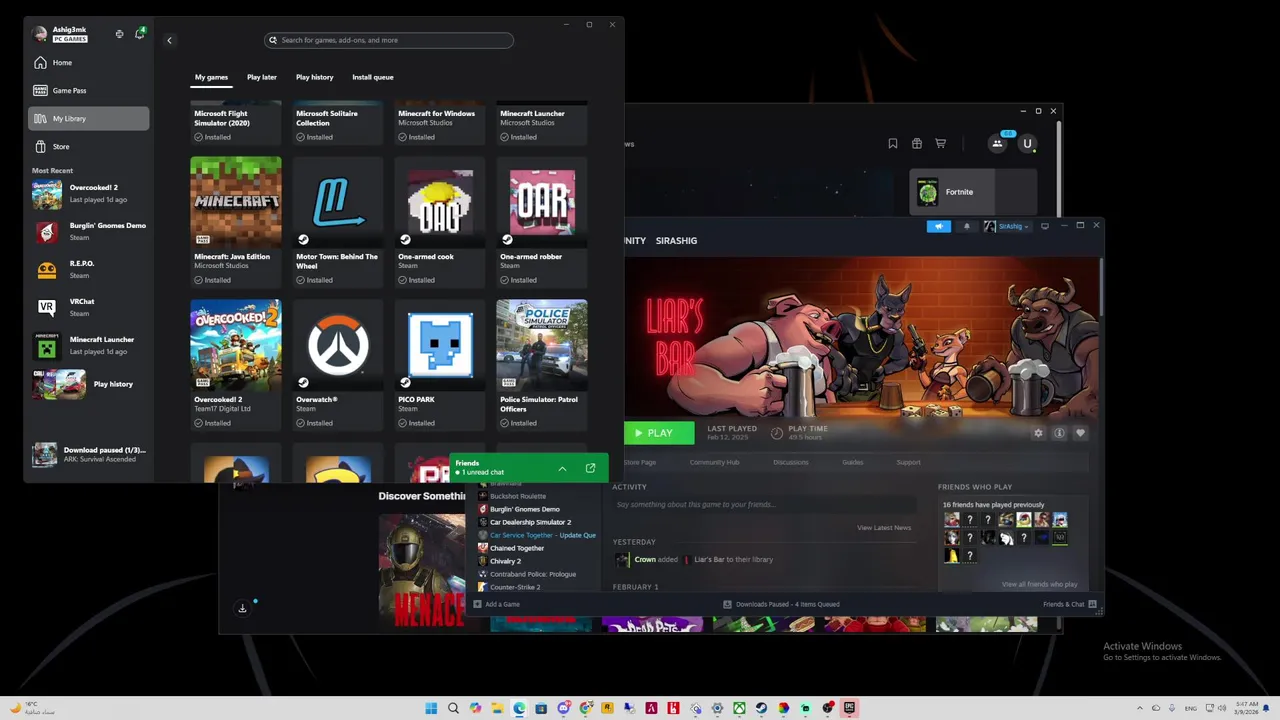Toggle Steam Big Picture mode icon

coord(1045,226)
